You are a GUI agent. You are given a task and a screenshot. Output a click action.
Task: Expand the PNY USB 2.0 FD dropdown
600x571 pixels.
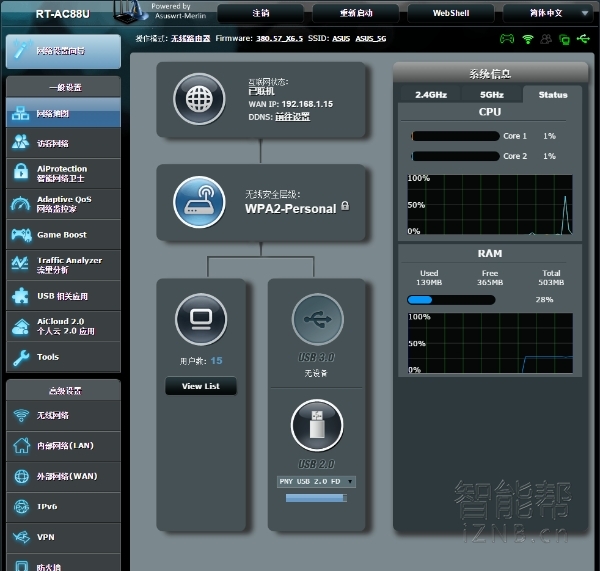316,481
